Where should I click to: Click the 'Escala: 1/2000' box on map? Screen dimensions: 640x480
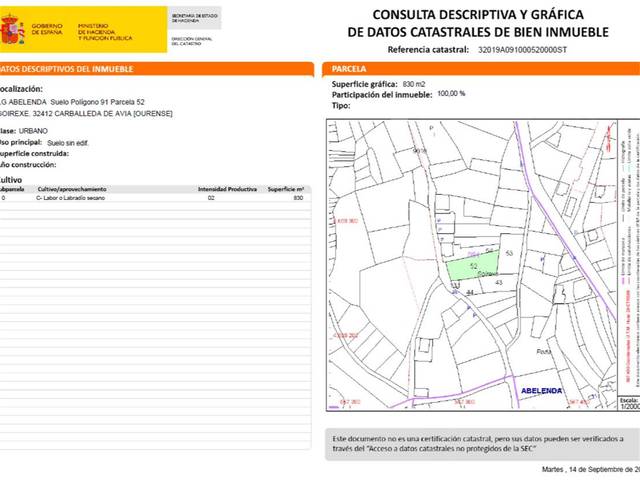coord(629,403)
